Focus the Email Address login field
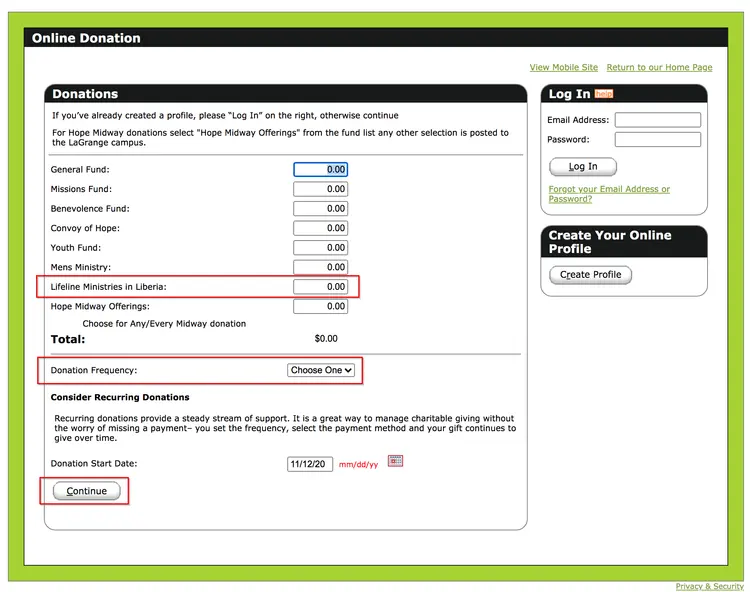 coord(657,120)
